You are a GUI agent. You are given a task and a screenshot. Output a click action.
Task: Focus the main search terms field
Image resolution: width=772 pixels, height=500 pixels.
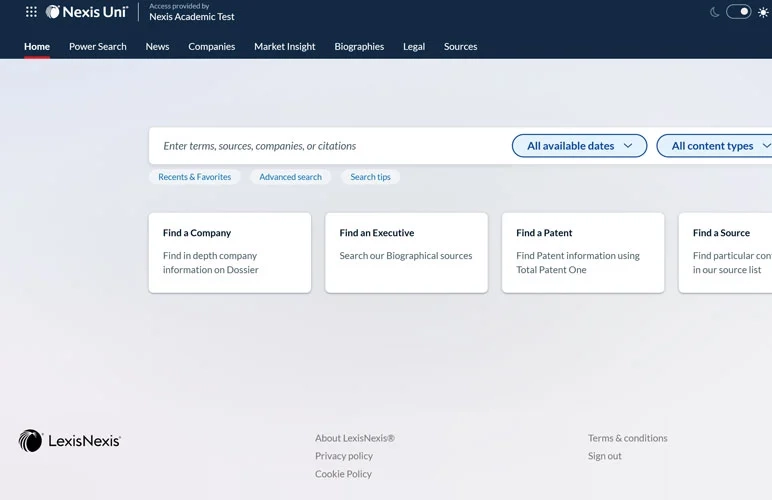(330, 146)
